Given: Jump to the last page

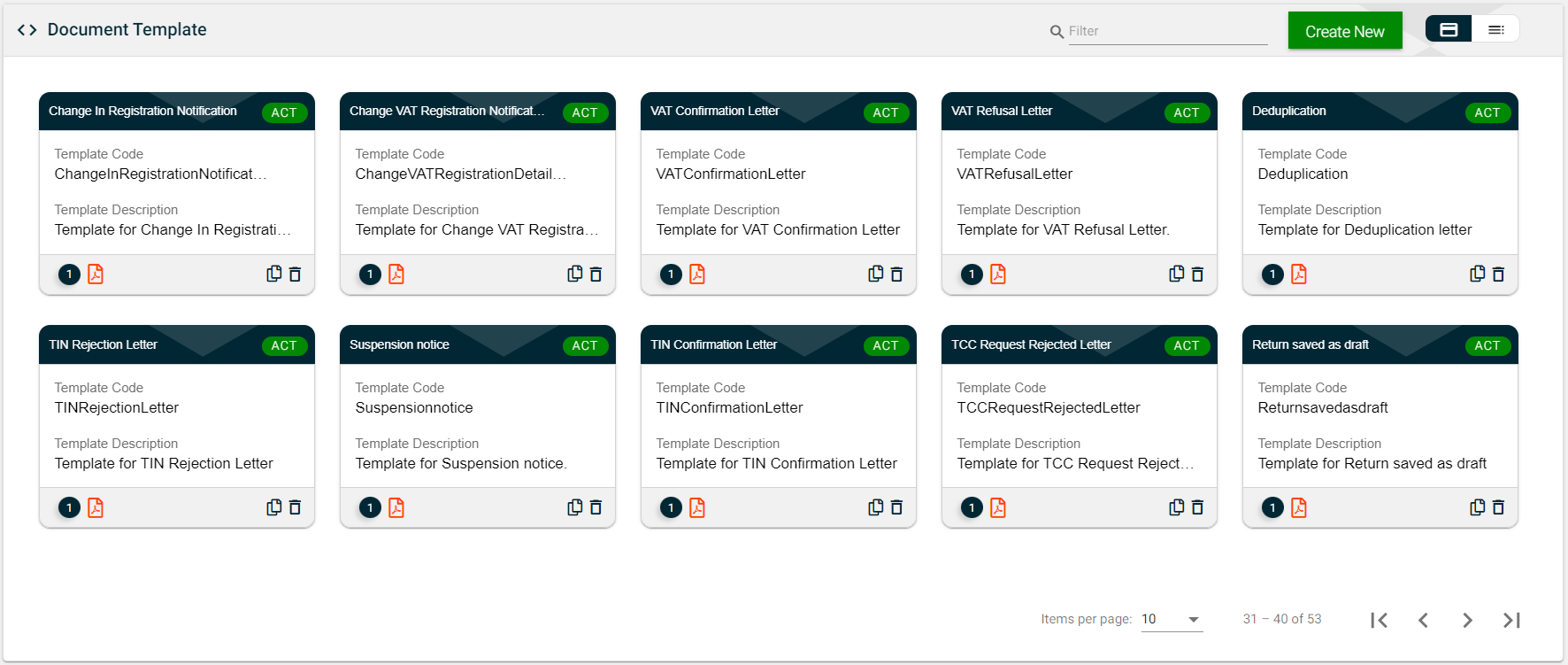Looking at the screenshot, I should coord(1511,620).
